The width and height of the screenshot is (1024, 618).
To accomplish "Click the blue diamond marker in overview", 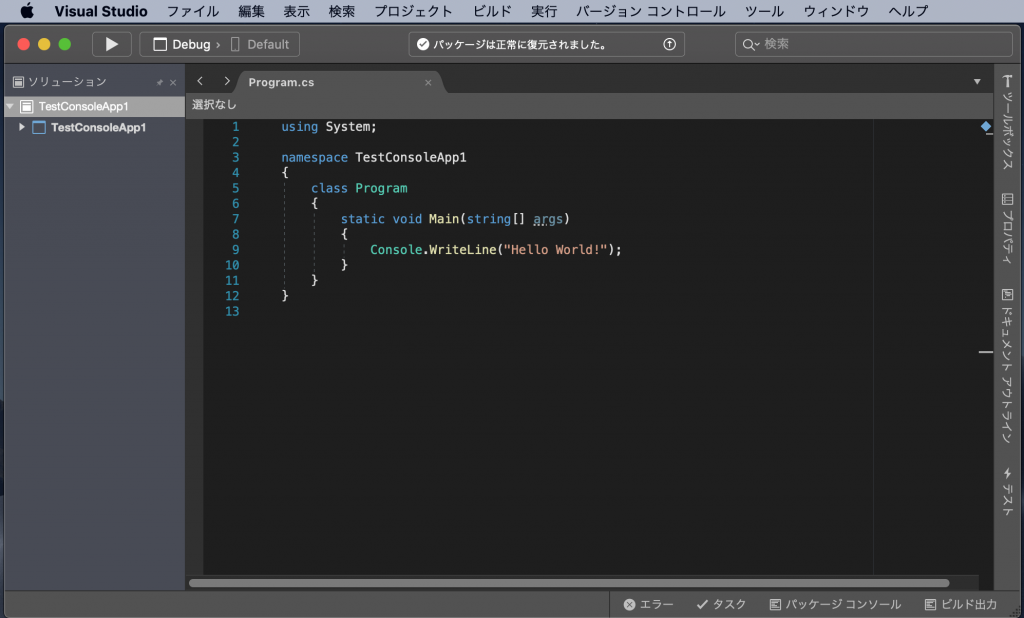I will [x=985, y=126].
